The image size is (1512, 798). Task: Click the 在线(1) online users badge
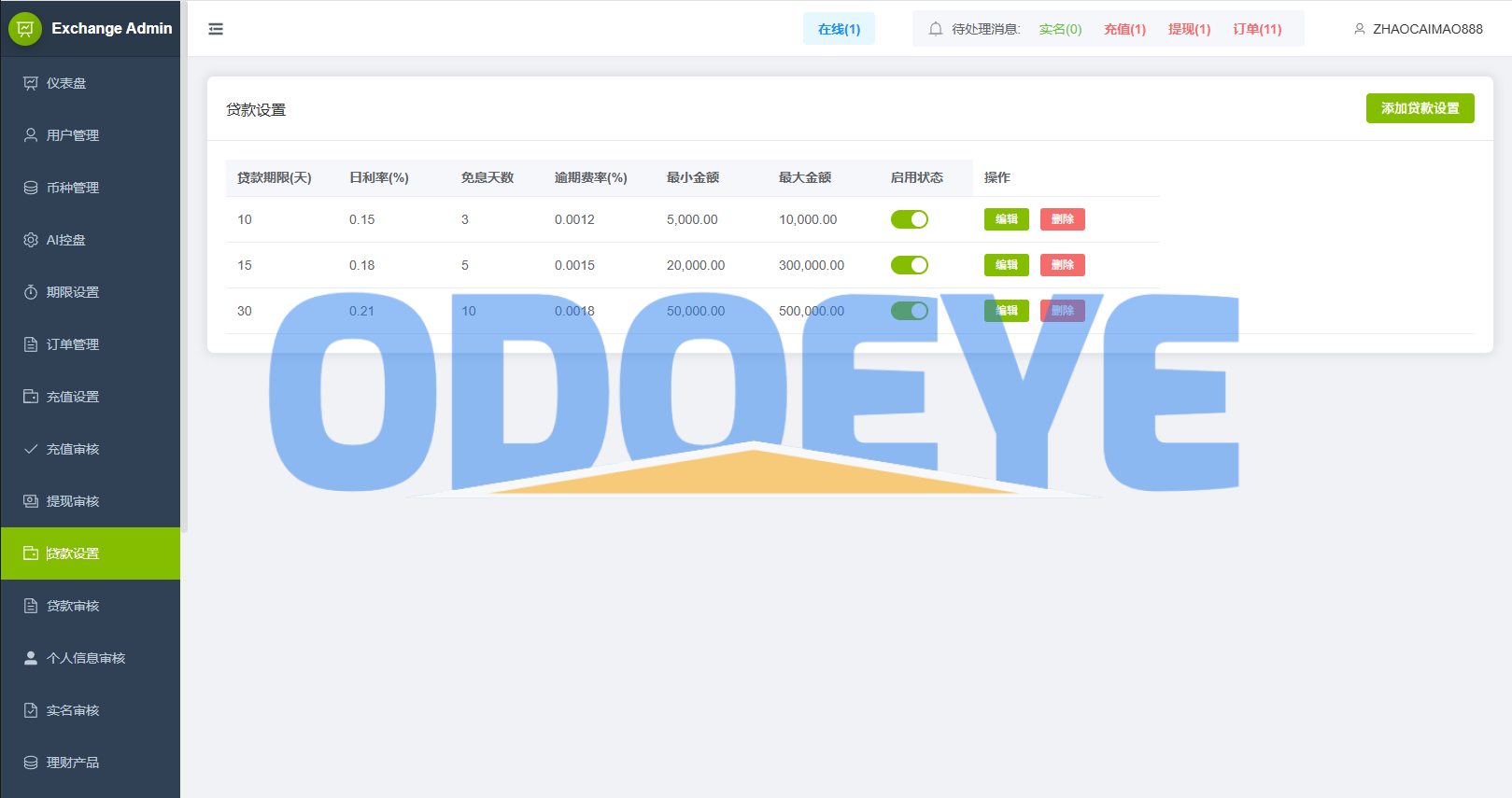[839, 29]
